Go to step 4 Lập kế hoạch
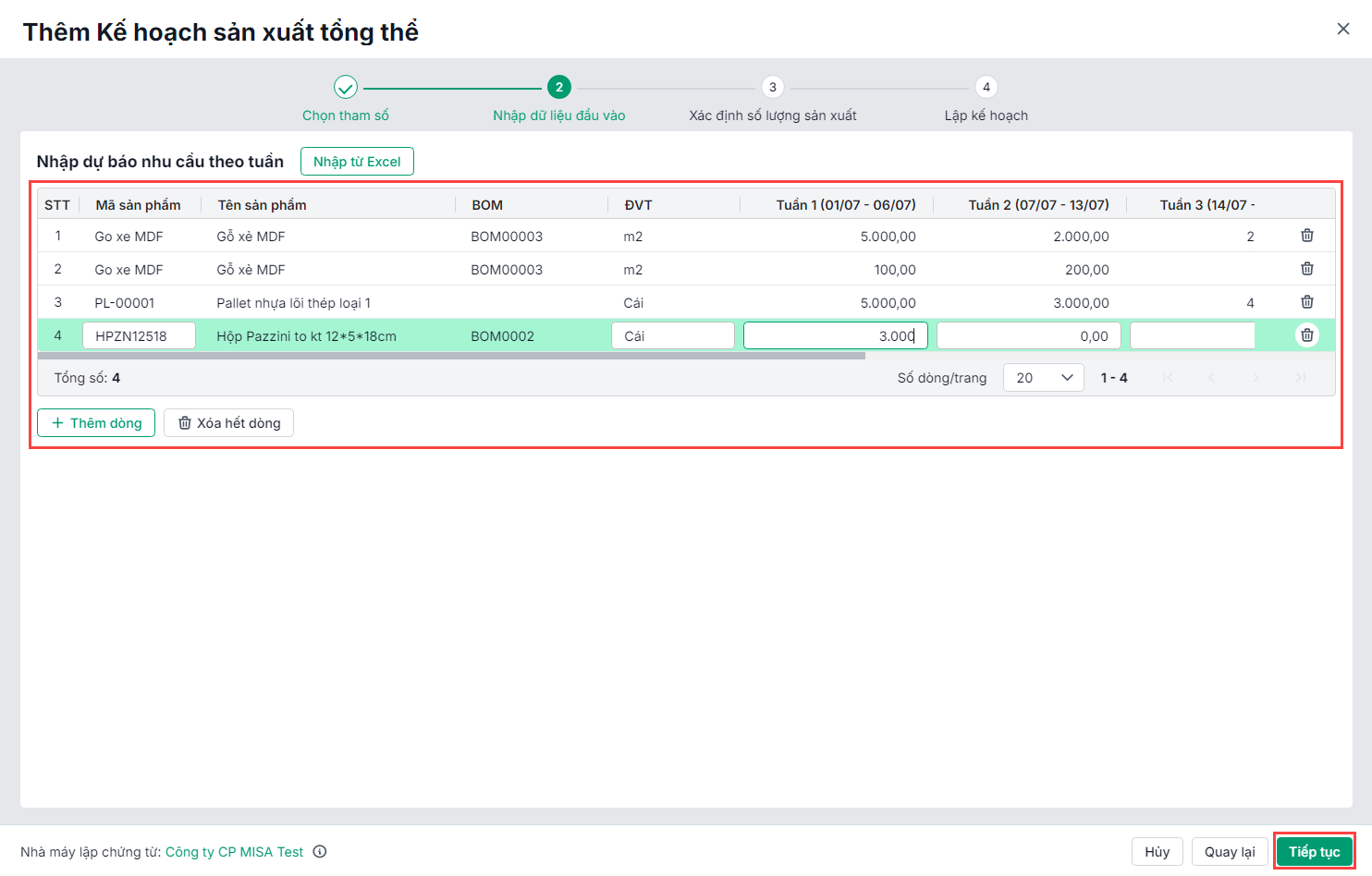 tap(986, 88)
